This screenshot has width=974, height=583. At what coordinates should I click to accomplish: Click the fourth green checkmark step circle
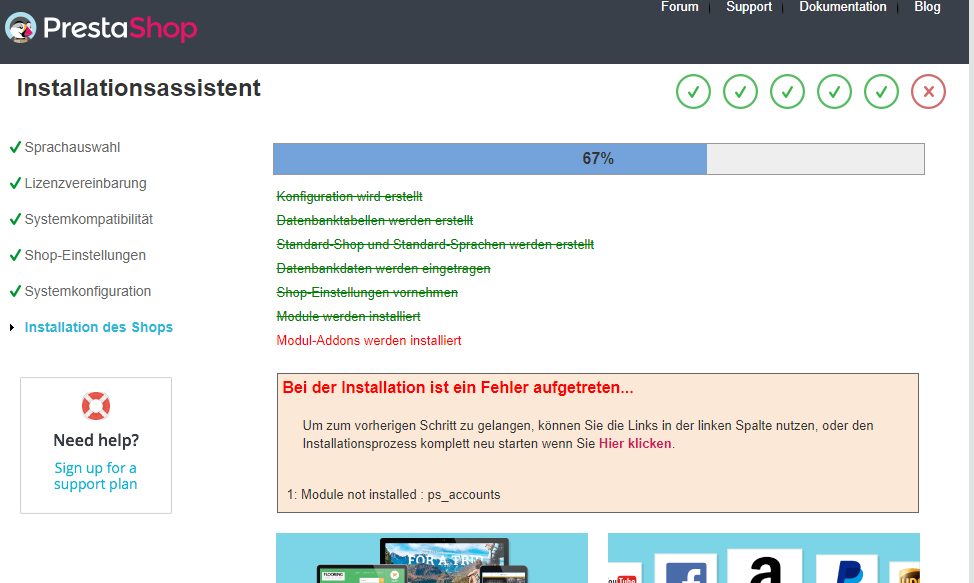(x=834, y=92)
